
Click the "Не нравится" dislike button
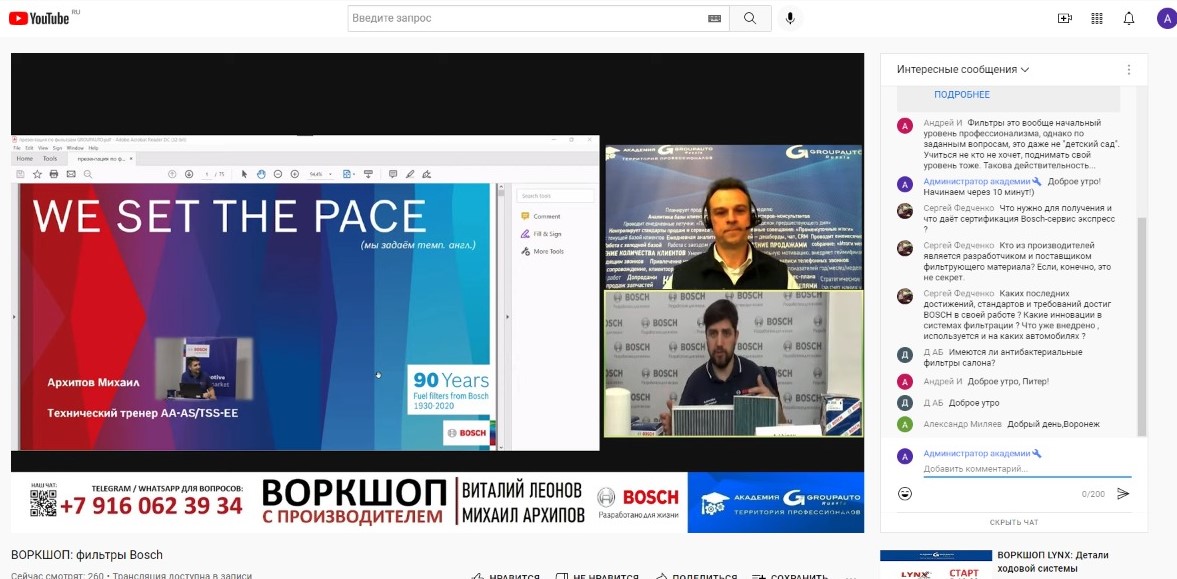597,577
